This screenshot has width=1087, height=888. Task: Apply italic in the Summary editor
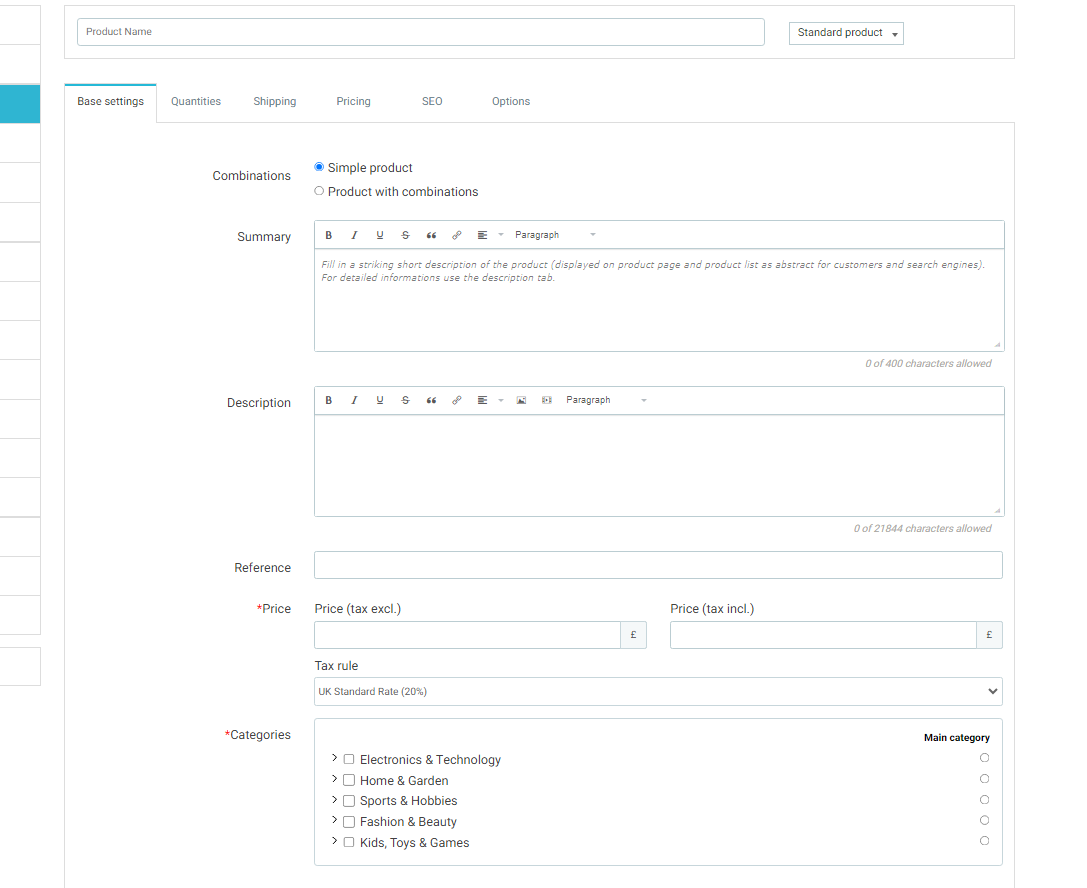click(x=354, y=235)
